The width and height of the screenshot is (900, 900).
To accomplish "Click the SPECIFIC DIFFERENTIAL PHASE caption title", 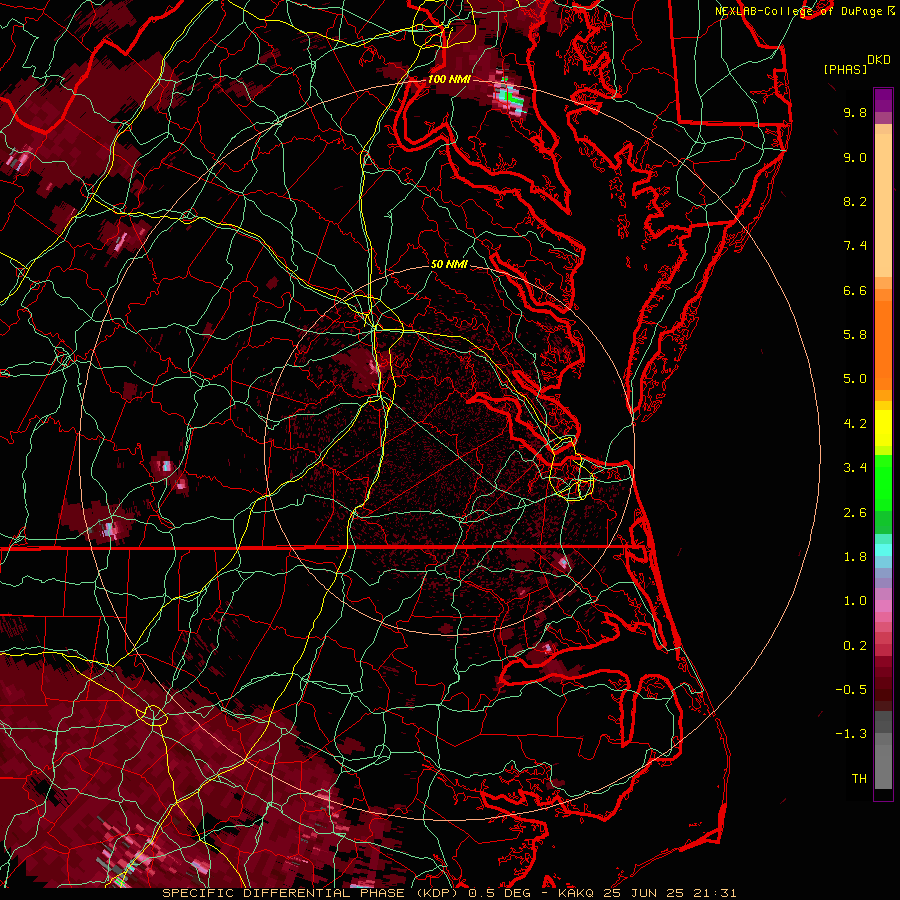I will (x=284, y=893).
